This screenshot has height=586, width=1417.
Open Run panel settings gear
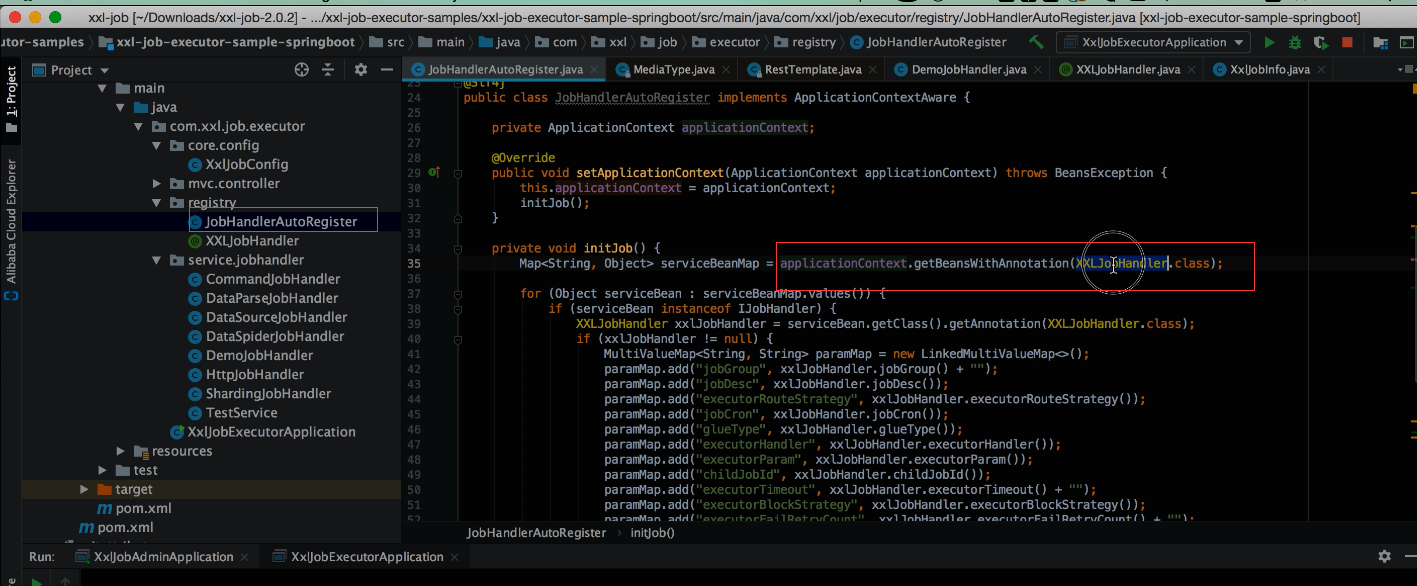pyautogui.click(x=1384, y=557)
